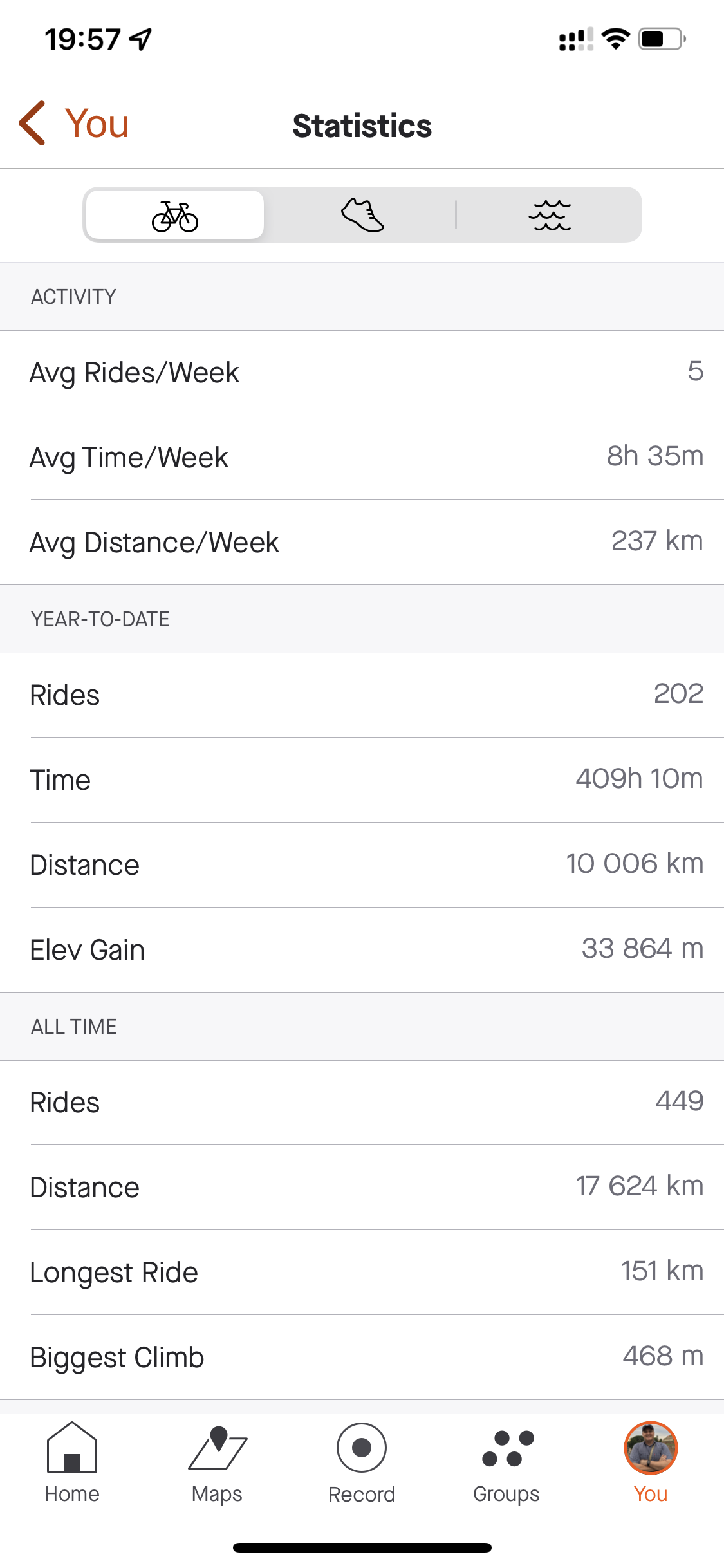Tap the Avg Time/Week row
Screen dimensions: 724x1568
point(362,458)
